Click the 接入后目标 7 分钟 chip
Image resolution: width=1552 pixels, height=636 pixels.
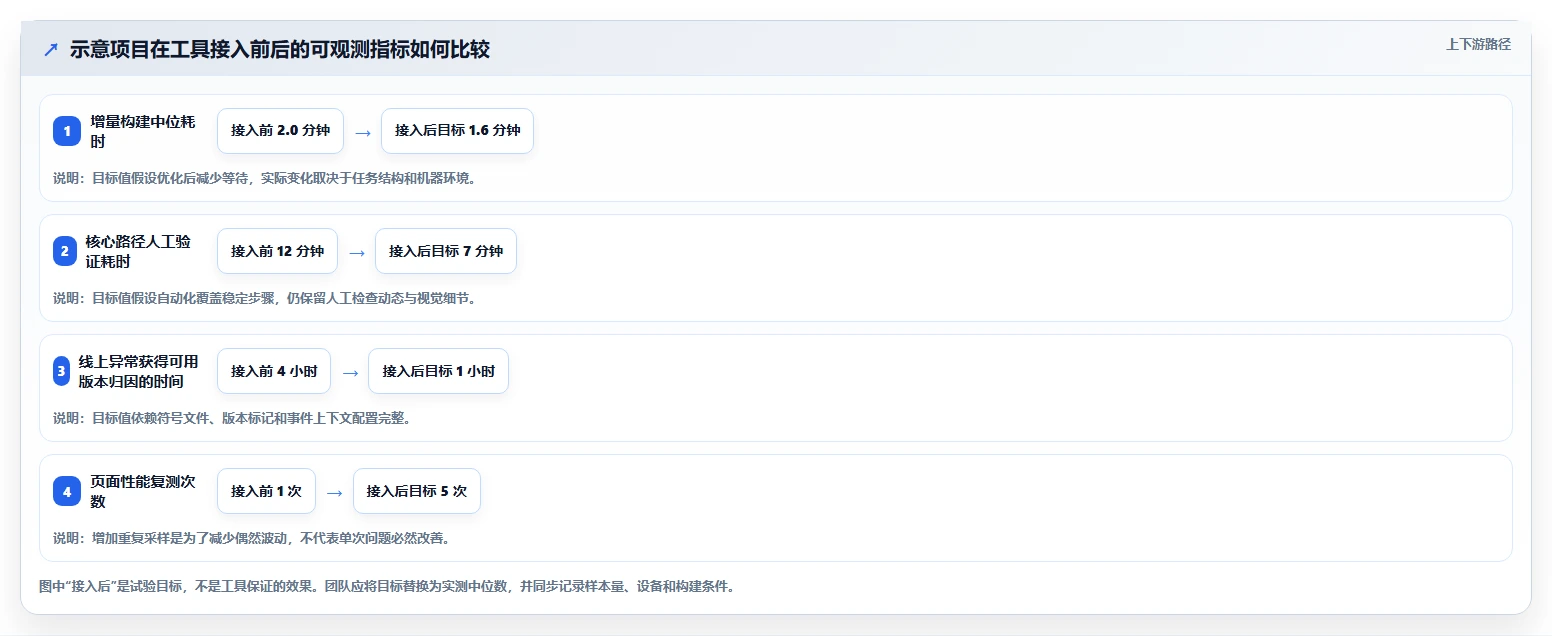pyautogui.click(x=446, y=251)
